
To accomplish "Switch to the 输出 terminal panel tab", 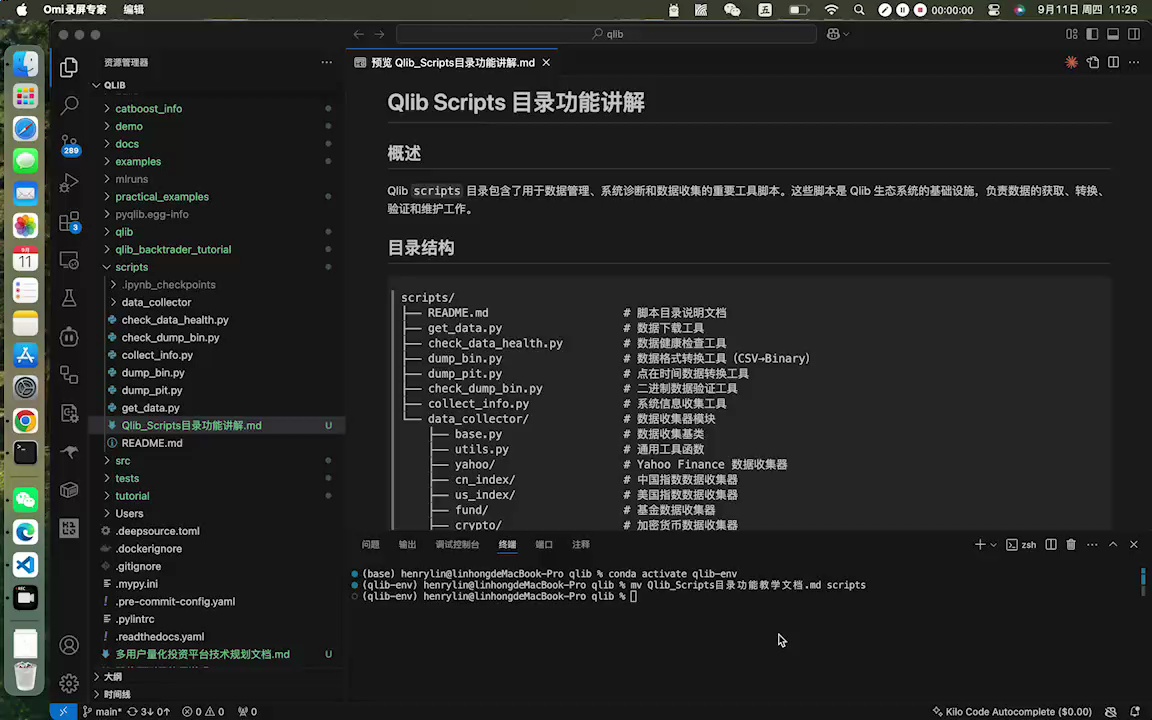I will coord(407,544).
